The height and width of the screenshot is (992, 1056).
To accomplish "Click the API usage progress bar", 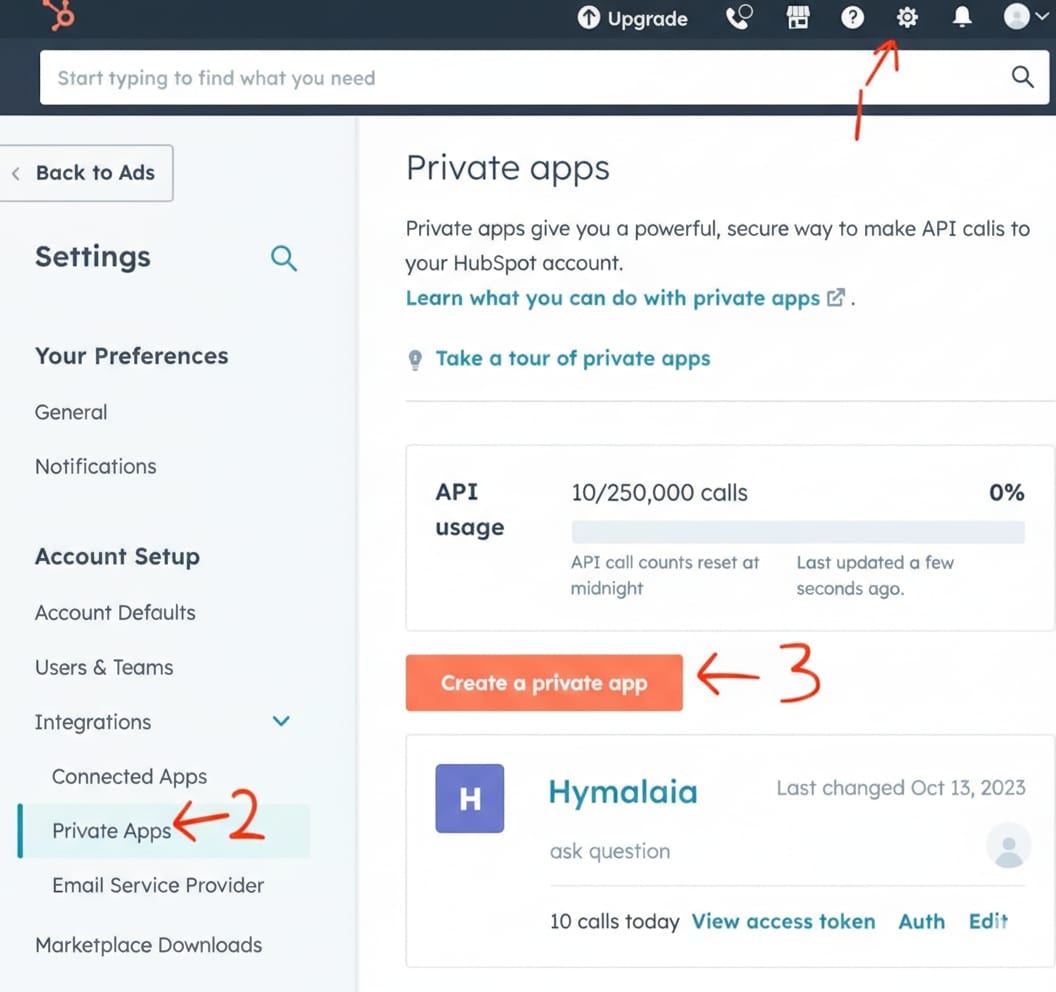I will pos(797,531).
